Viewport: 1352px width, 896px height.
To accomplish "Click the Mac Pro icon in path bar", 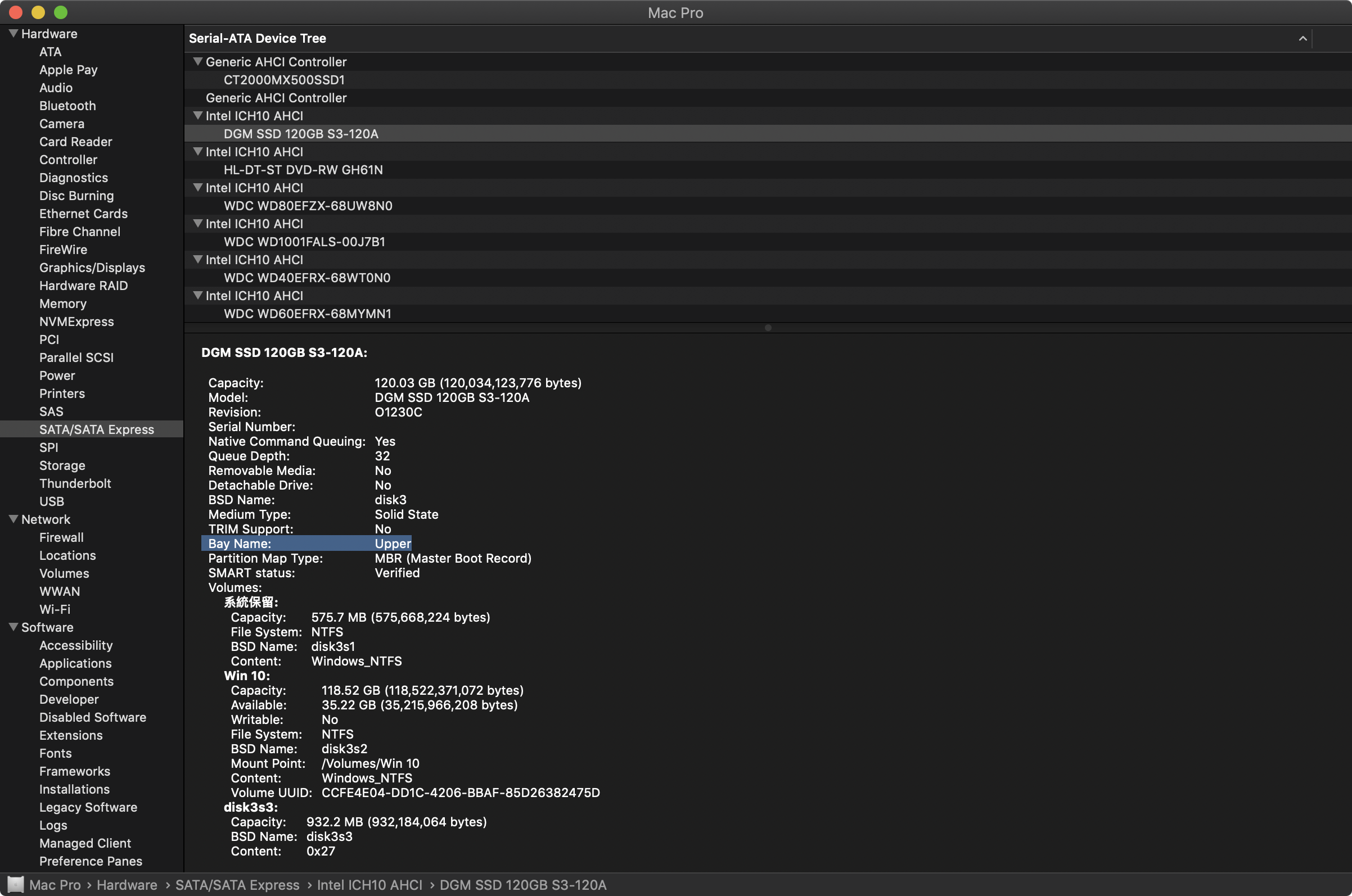I will point(15,885).
